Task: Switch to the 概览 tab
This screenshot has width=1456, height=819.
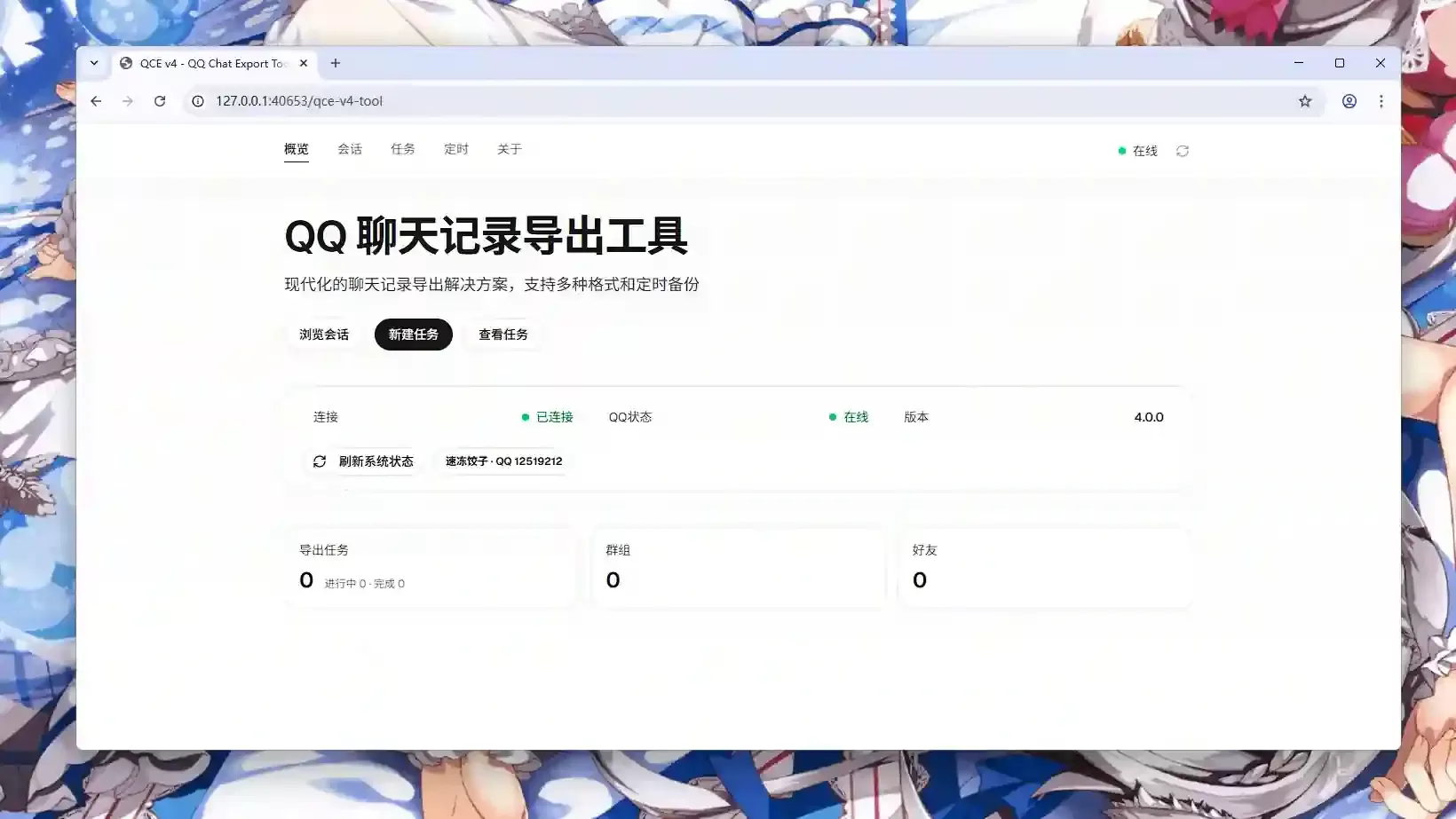Action: pos(297,149)
